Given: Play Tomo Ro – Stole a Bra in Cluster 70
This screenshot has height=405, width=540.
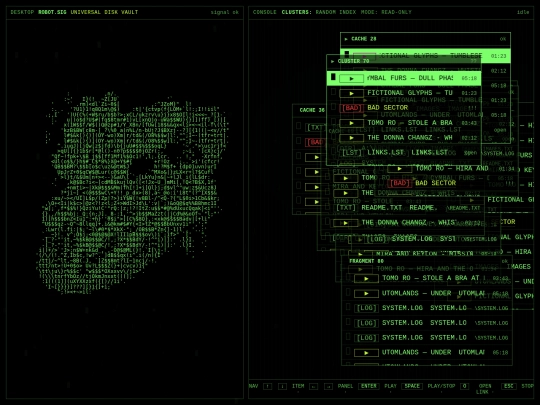Looking at the screenshot, I should (351, 123).
